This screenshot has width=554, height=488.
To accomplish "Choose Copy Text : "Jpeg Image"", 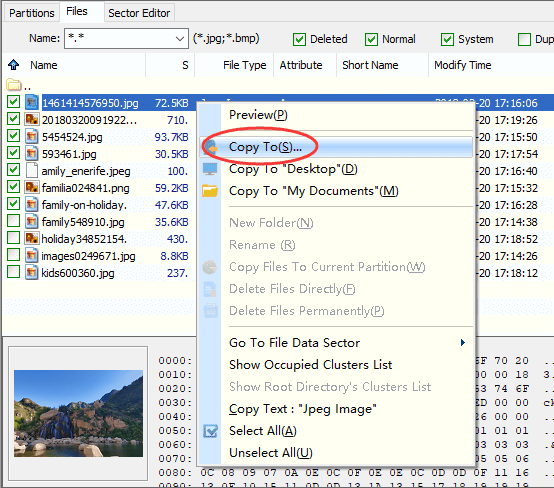I will (303, 409).
